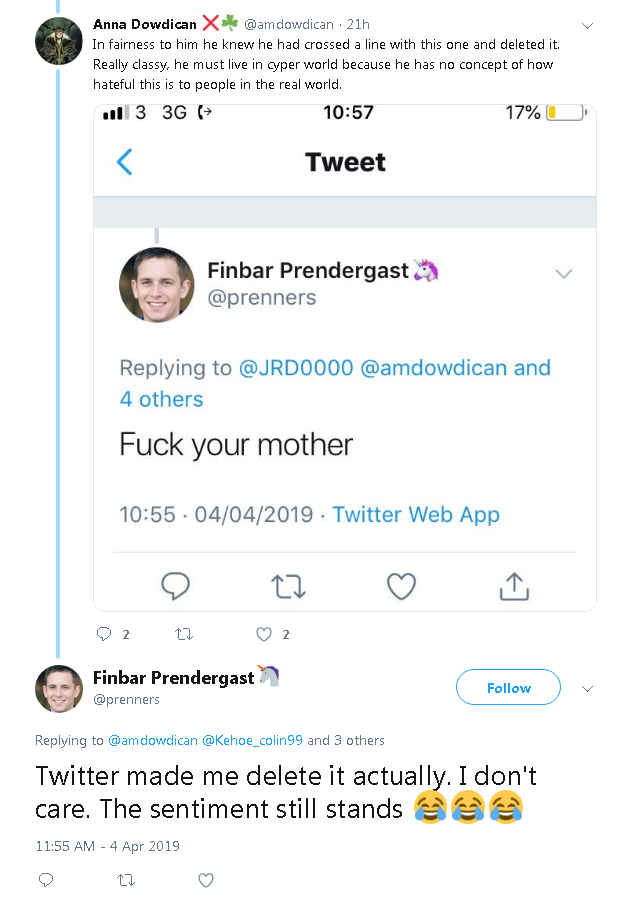Open @Kehoe_colin99 mention link
Image resolution: width=629 pixels, height=897 pixels.
click(x=253, y=741)
